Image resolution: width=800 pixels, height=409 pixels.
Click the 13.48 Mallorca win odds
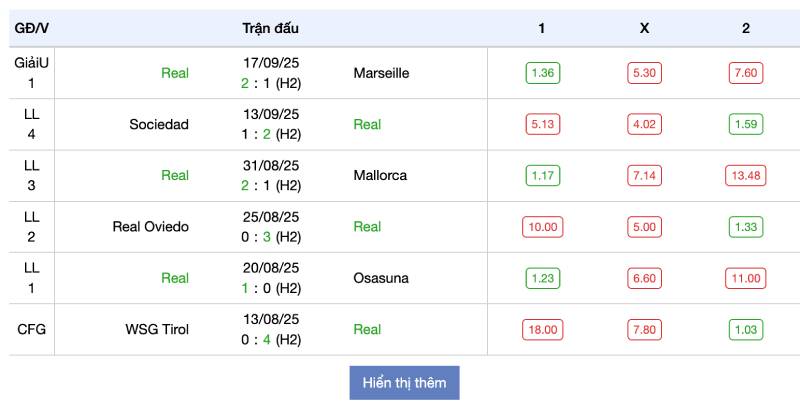pos(746,176)
